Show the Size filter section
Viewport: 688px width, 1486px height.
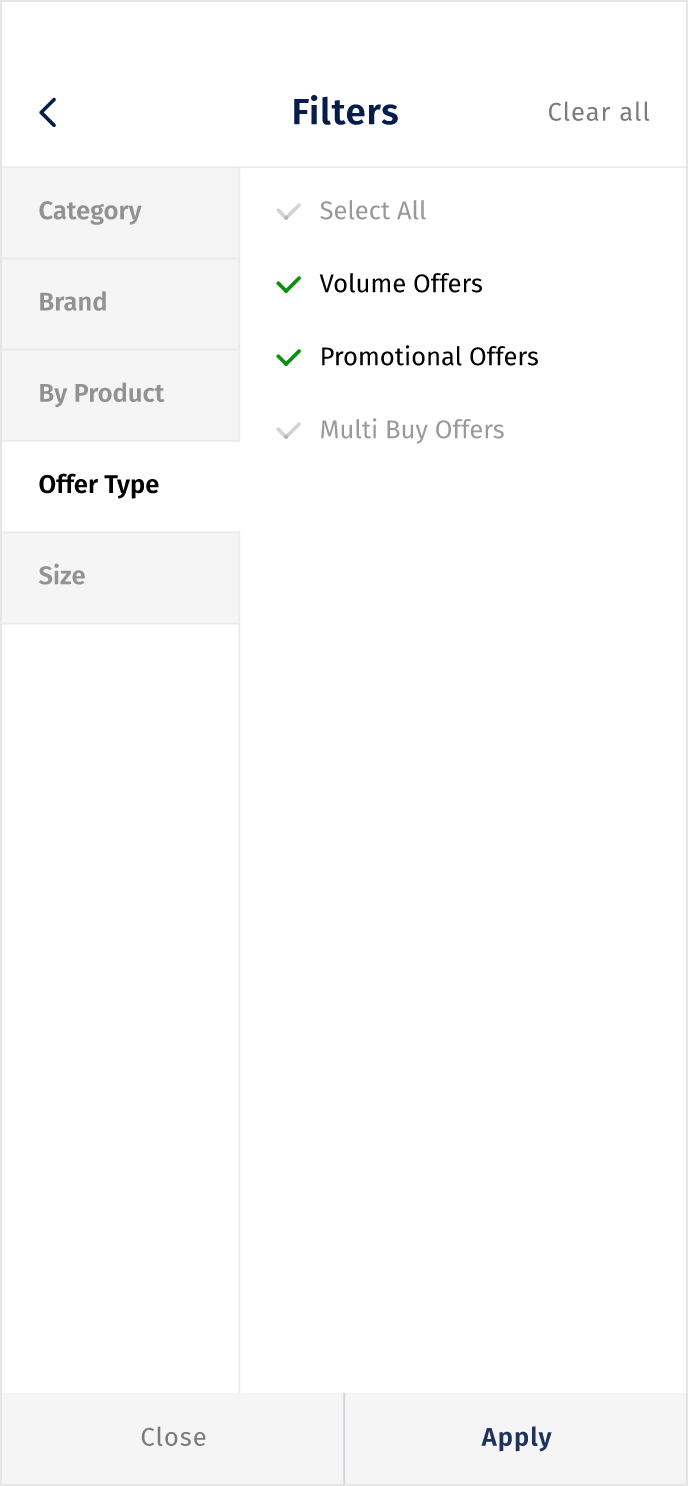(x=120, y=577)
